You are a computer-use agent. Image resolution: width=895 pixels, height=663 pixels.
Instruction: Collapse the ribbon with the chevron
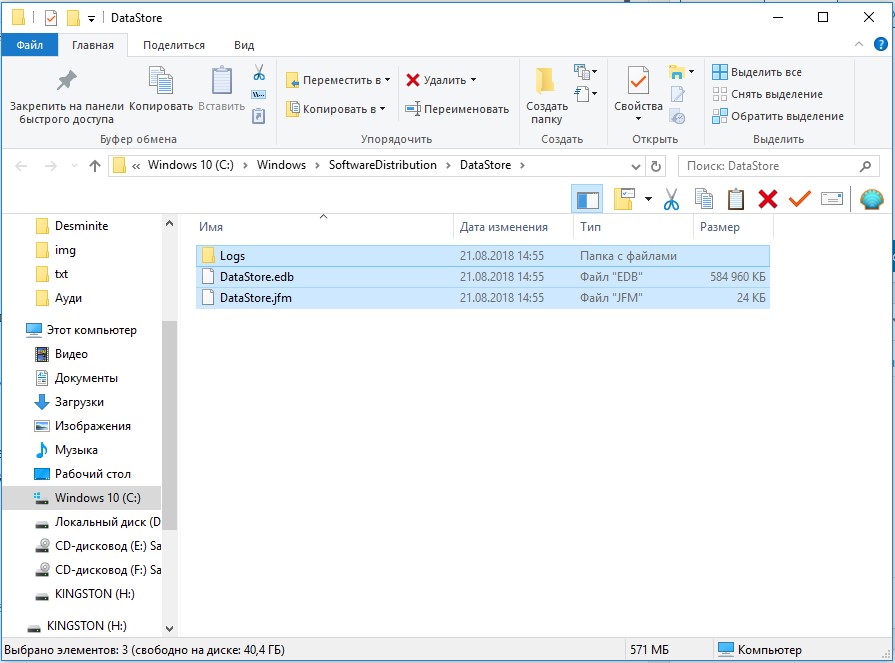858,45
